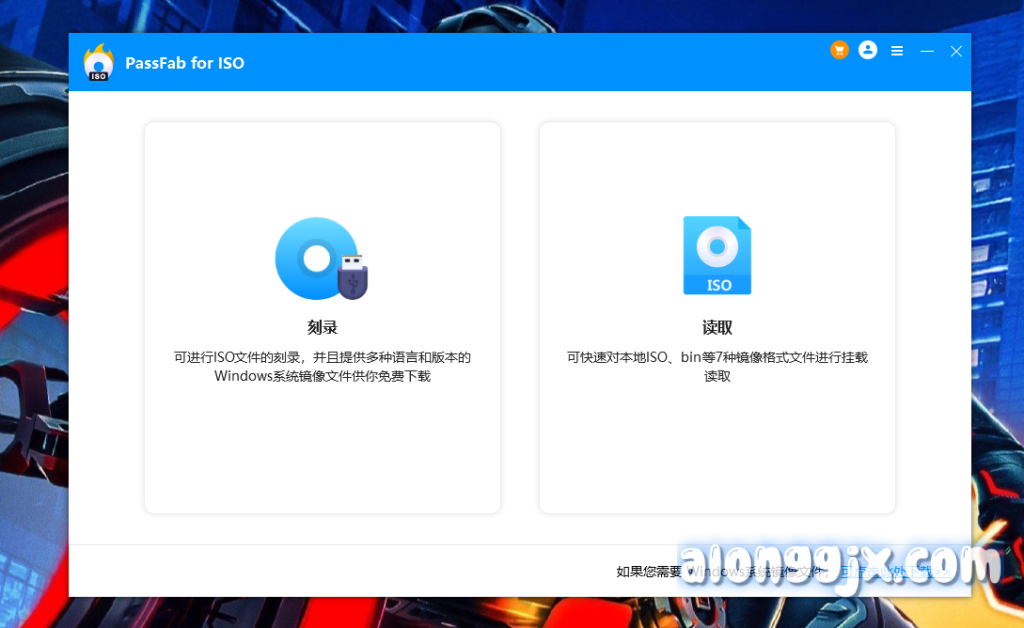Select the 读取 read option label
The width and height of the screenshot is (1024, 628).
[x=717, y=327]
